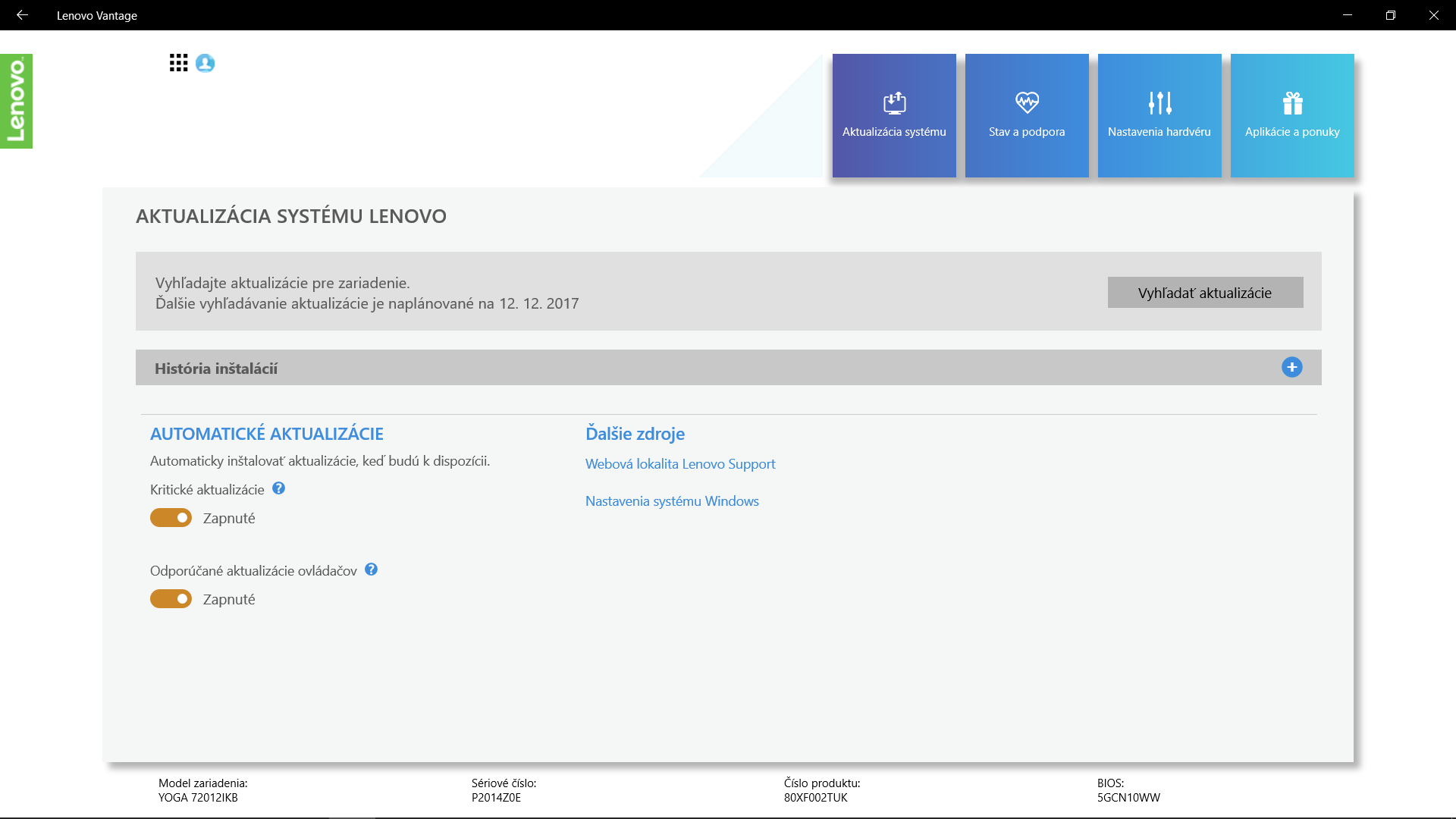The height and width of the screenshot is (819, 1456).
Task: Open the Stav a podpora tile
Action: coord(1027,115)
